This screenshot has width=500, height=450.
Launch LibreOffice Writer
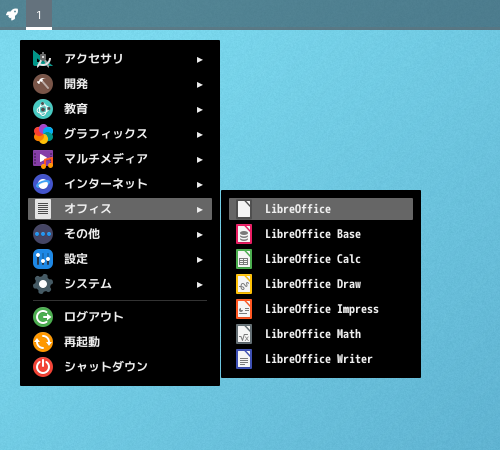[x=321, y=359]
